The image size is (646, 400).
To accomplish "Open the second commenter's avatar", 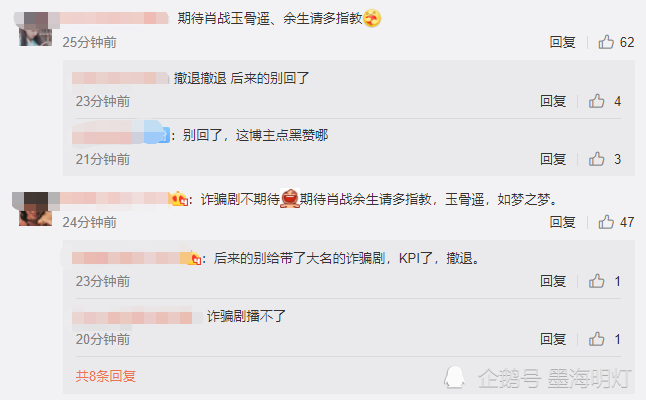I will tap(35, 209).
